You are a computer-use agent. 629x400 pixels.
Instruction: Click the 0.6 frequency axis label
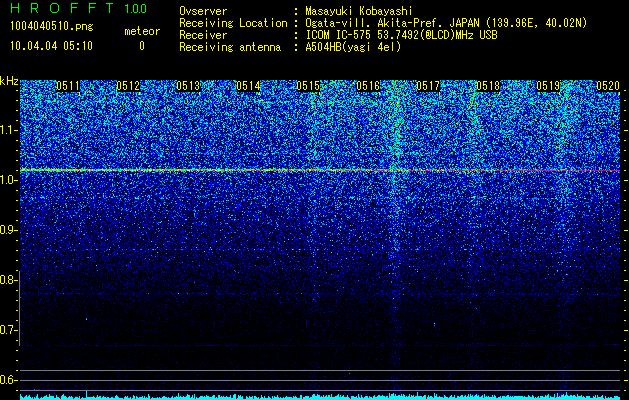point(8,380)
